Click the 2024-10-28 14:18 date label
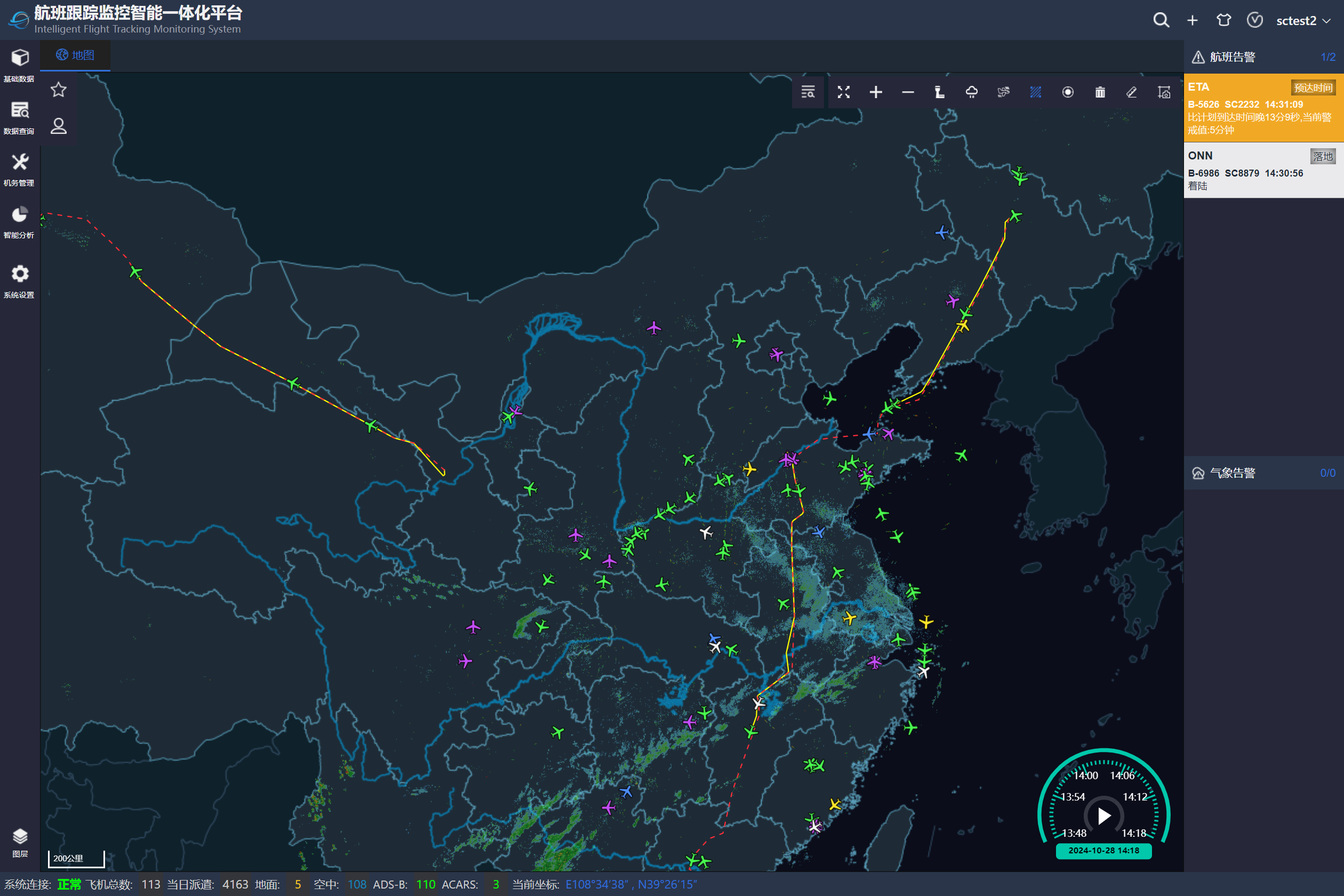 1103,850
